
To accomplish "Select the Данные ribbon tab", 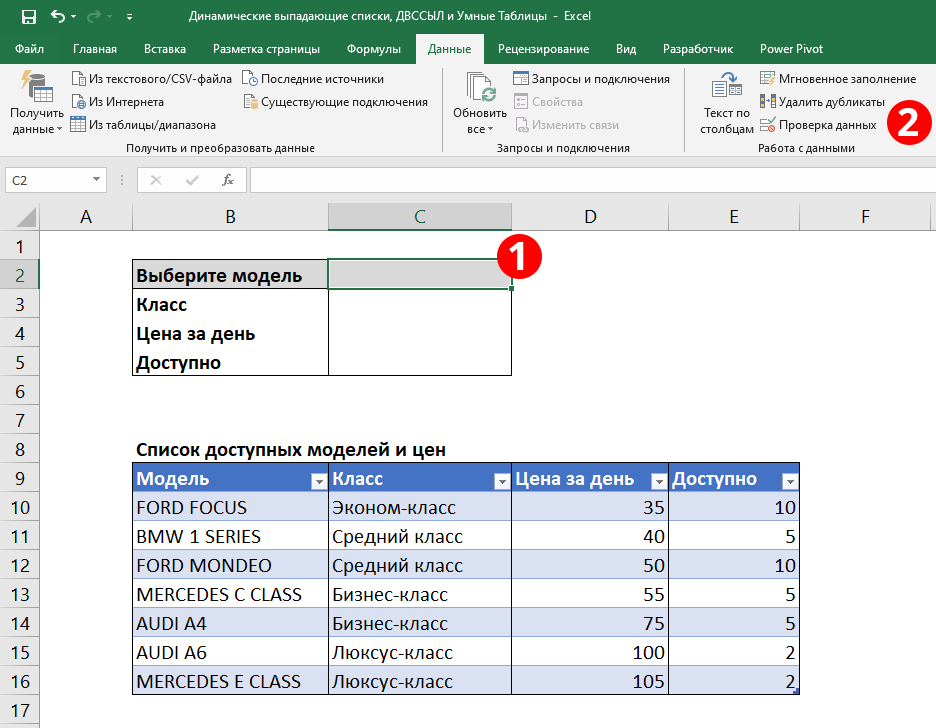I will 449,49.
